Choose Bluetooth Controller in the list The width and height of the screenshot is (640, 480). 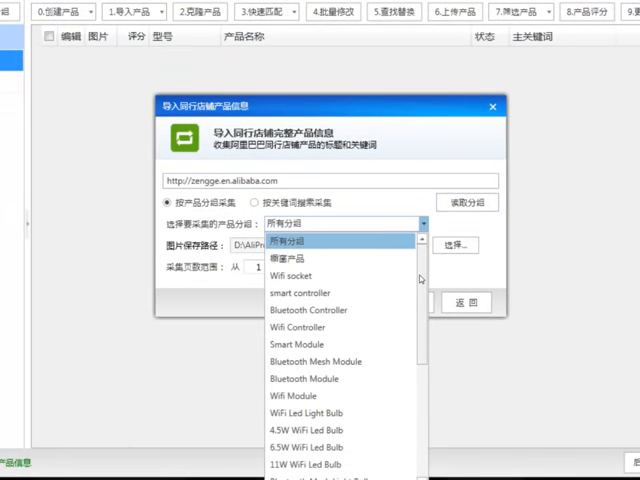pyautogui.click(x=340, y=310)
